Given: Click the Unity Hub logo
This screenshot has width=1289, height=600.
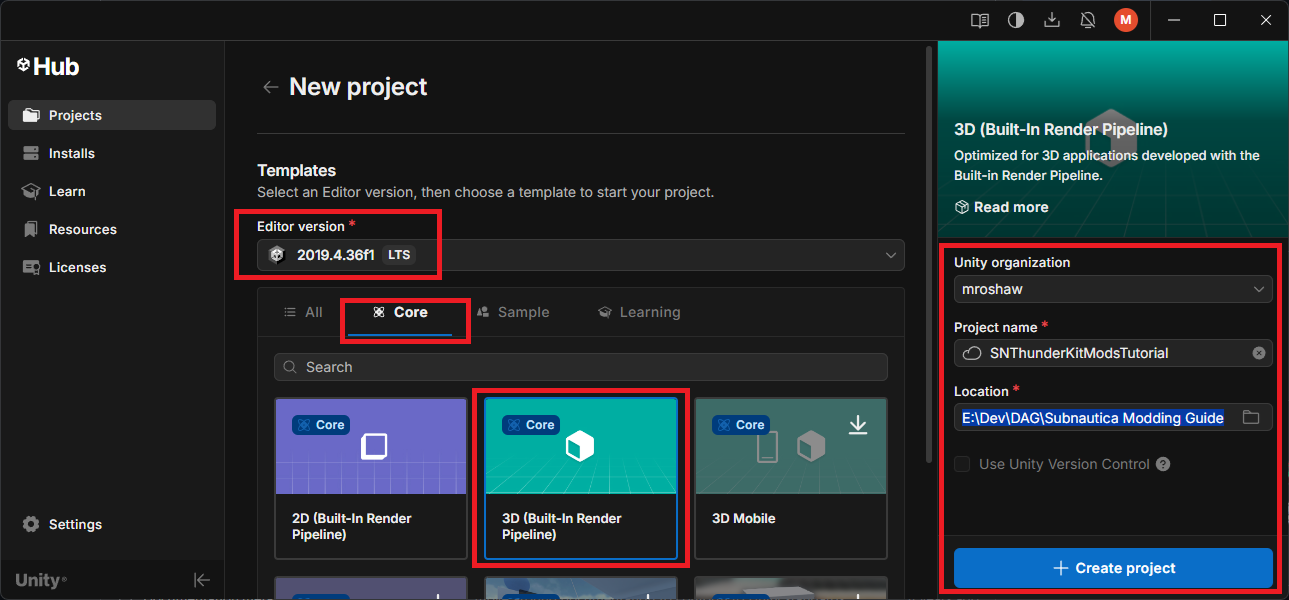Looking at the screenshot, I should [48, 67].
